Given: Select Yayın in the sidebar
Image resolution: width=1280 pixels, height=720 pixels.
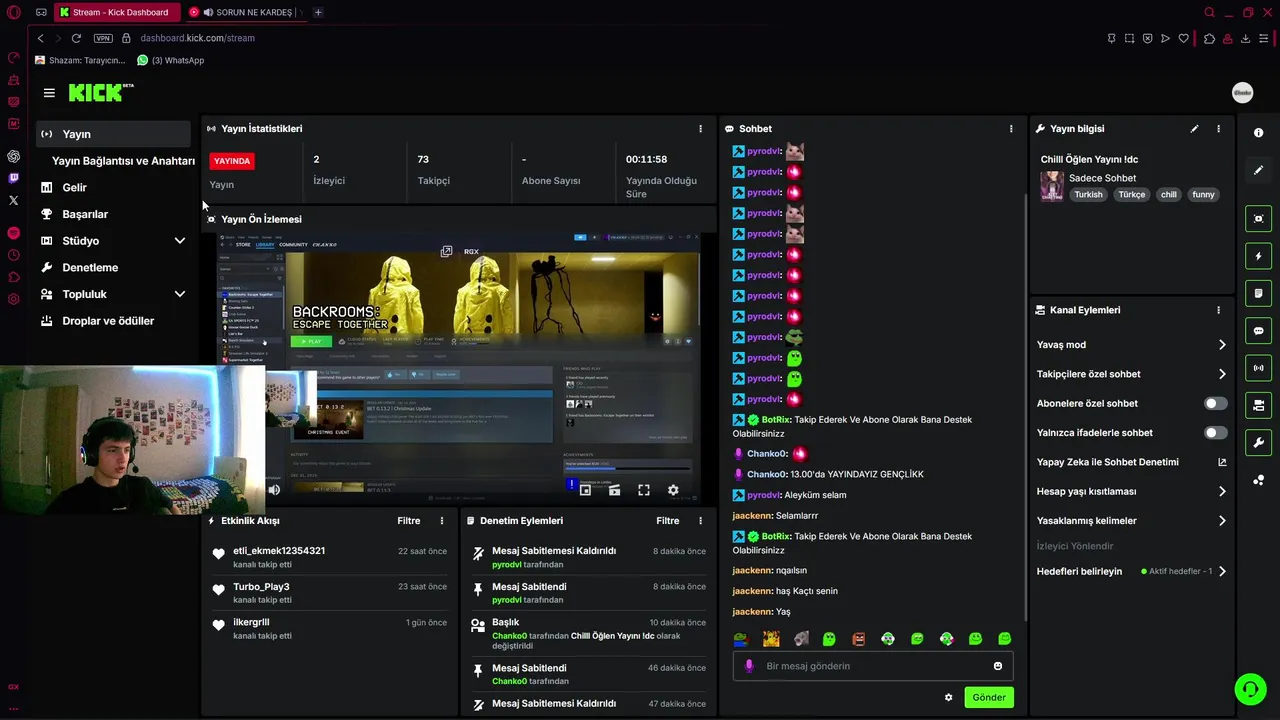Looking at the screenshot, I should [113, 134].
